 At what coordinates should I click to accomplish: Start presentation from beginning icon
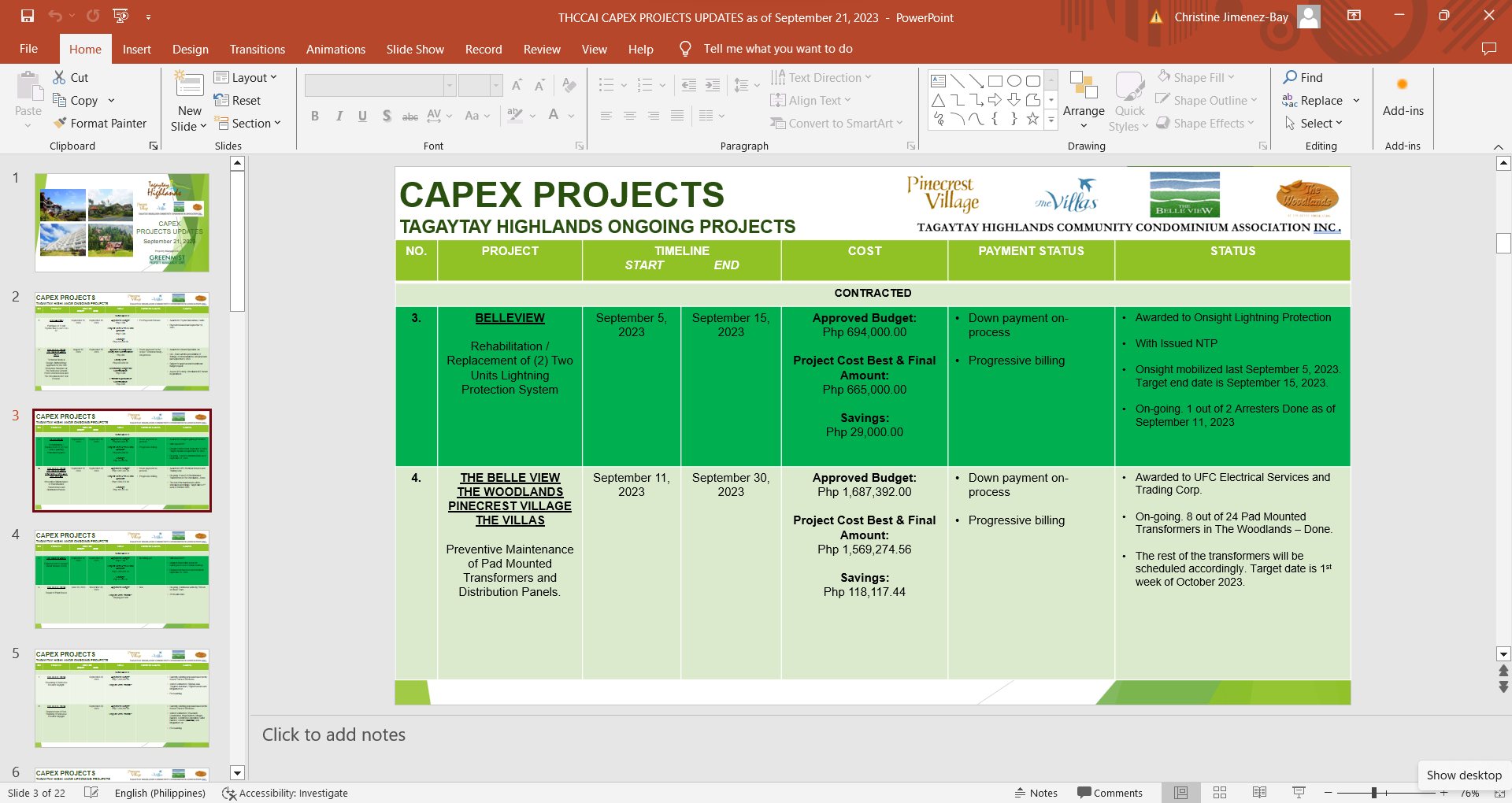(120, 16)
